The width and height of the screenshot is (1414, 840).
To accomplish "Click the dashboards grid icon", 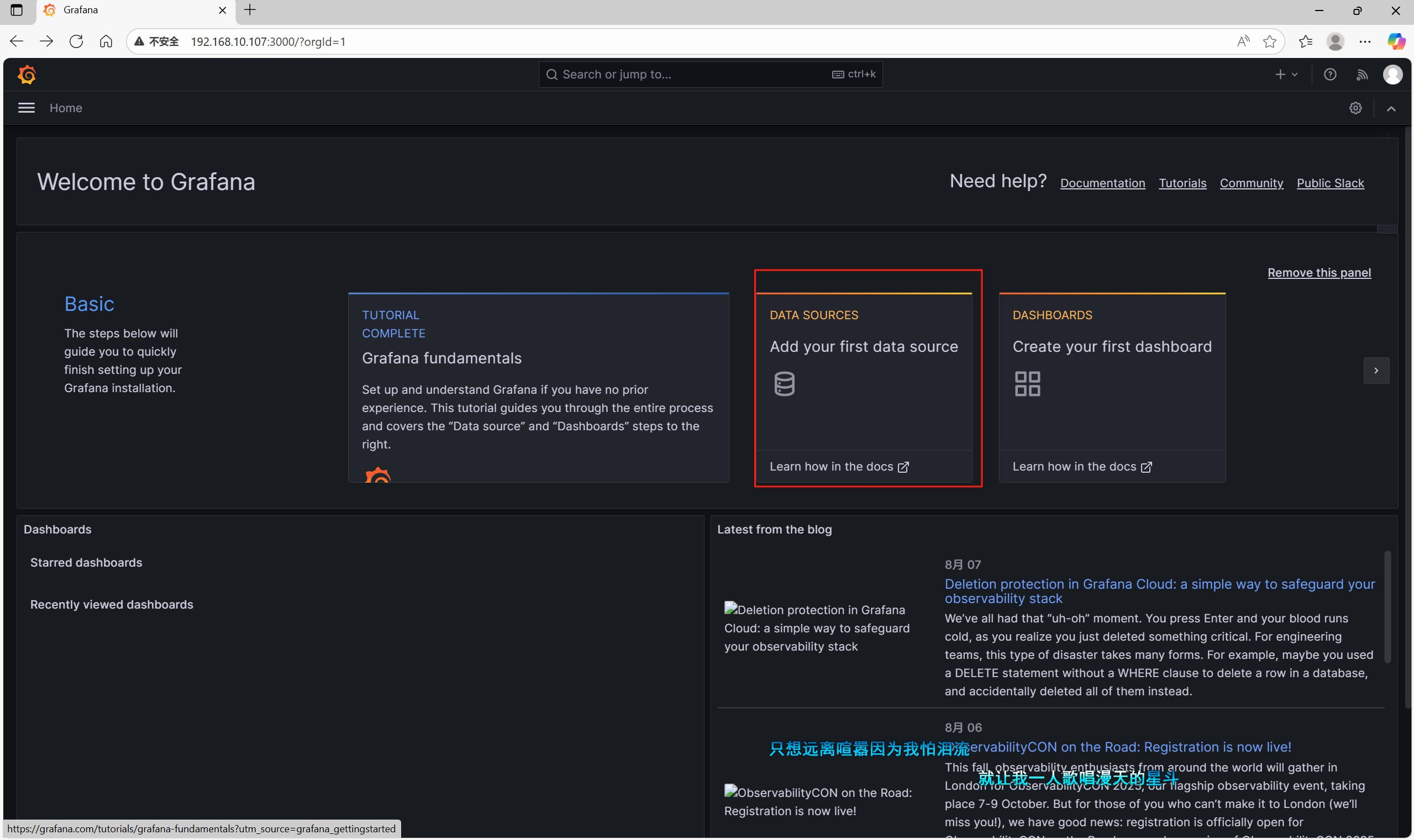I will click(1027, 384).
